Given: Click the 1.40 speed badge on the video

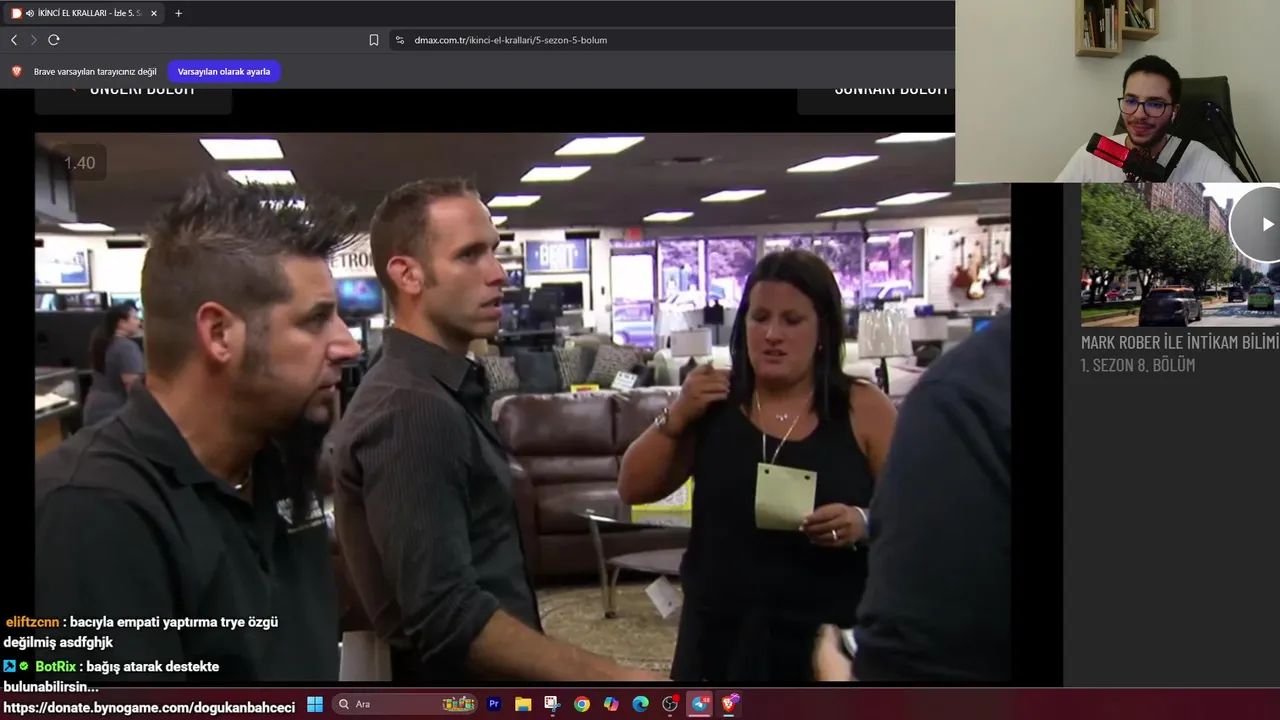Looking at the screenshot, I should point(80,163).
